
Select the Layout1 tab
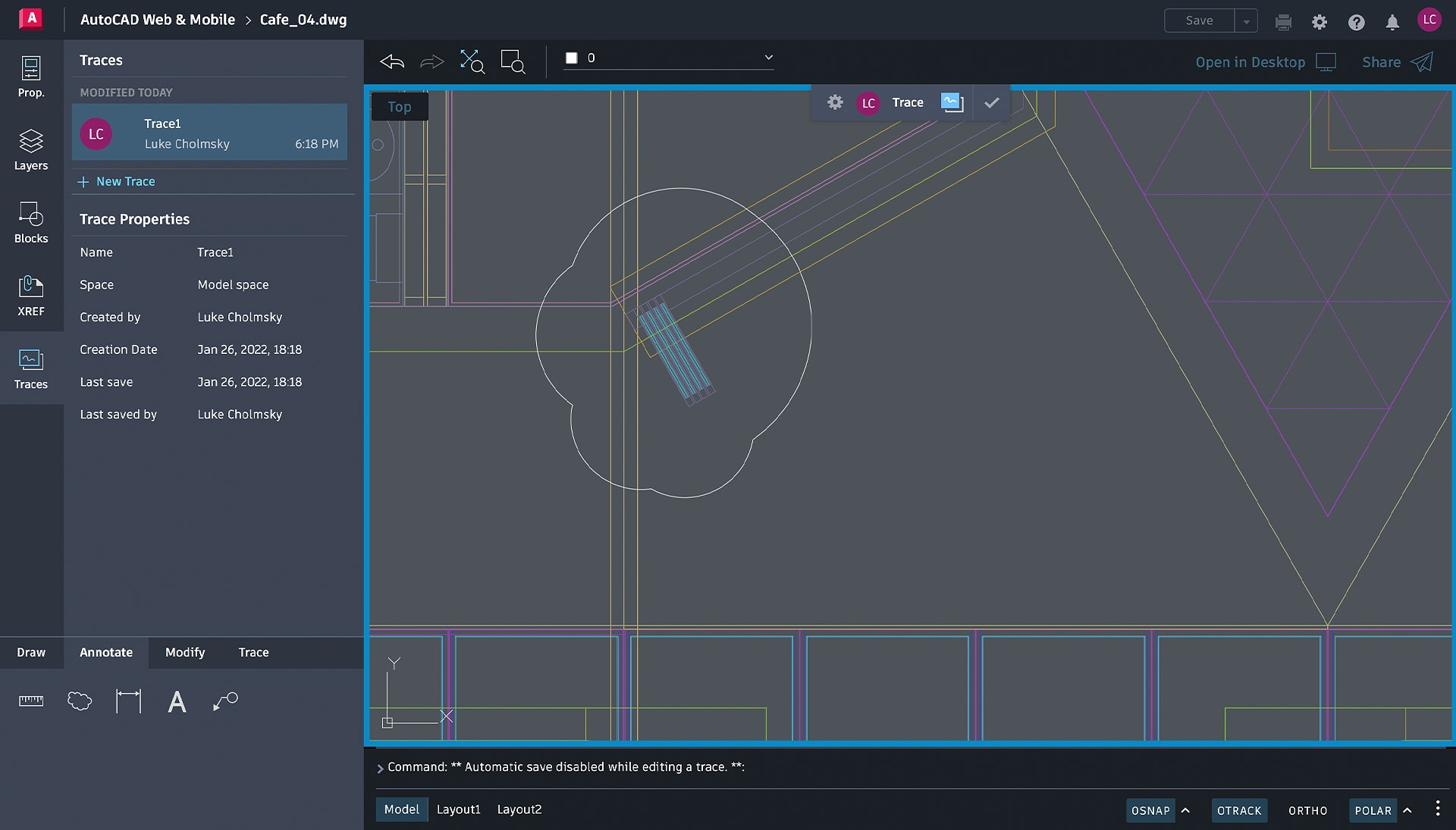click(x=457, y=809)
